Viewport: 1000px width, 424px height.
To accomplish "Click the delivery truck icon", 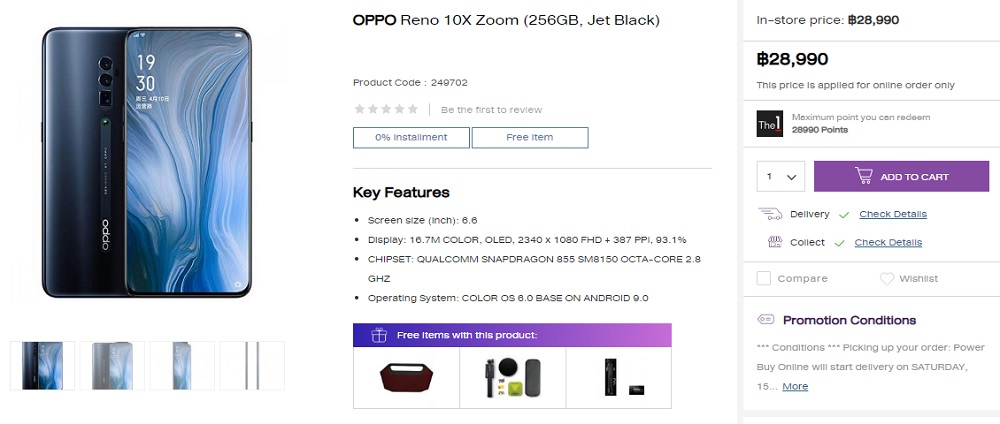I will click(770, 214).
